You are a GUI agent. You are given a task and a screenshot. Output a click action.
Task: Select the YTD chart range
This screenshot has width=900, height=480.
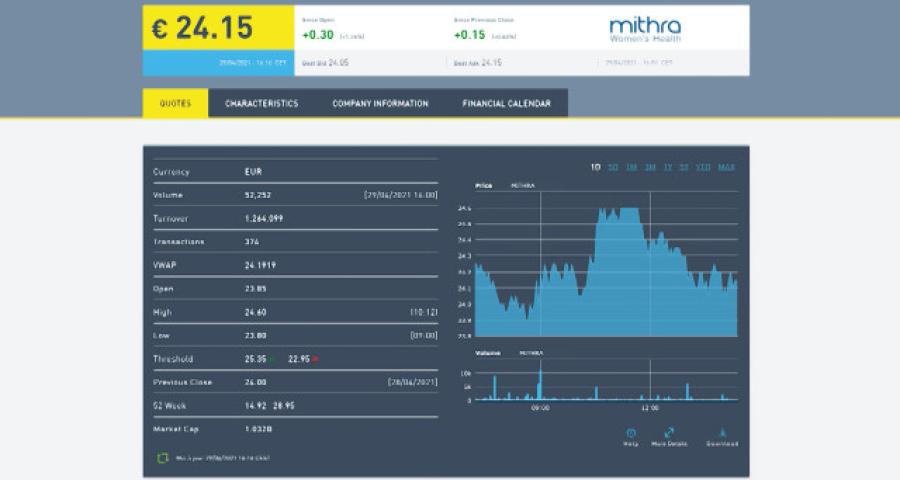coord(703,167)
